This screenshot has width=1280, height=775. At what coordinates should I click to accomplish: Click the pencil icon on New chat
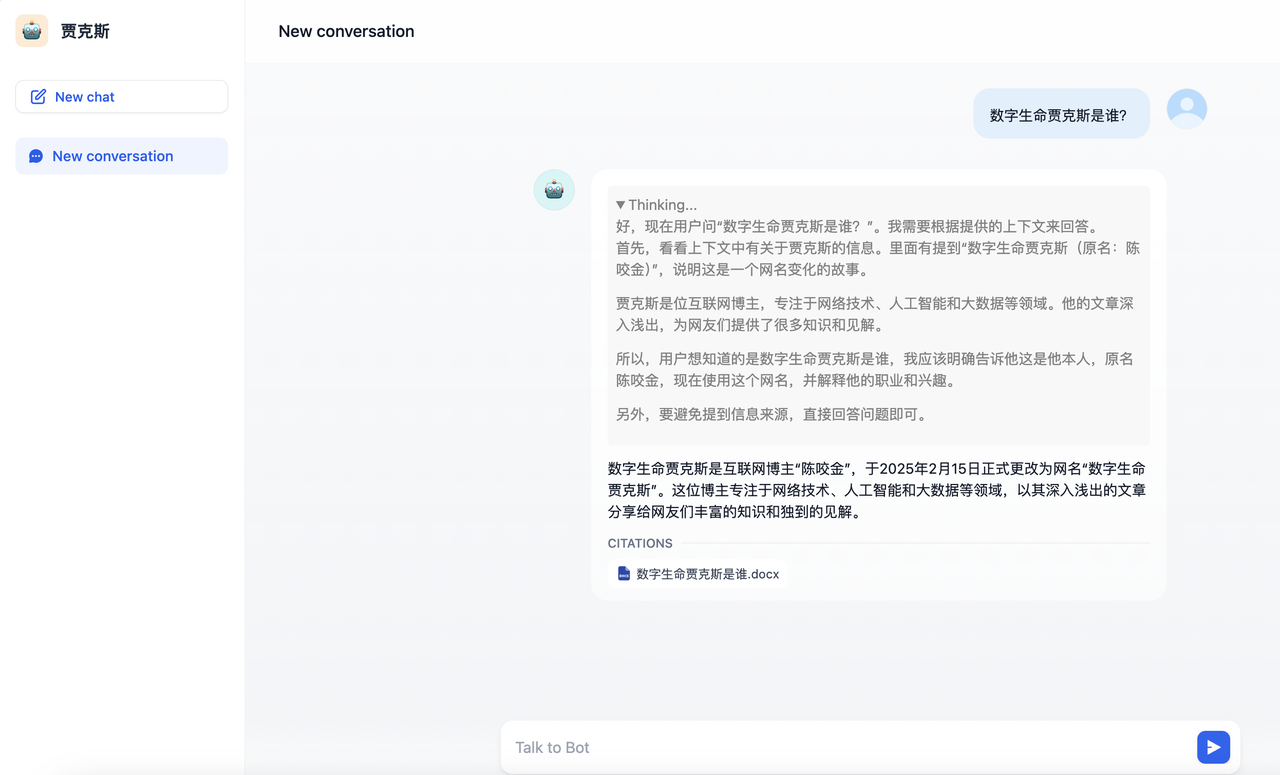click(38, 97)
